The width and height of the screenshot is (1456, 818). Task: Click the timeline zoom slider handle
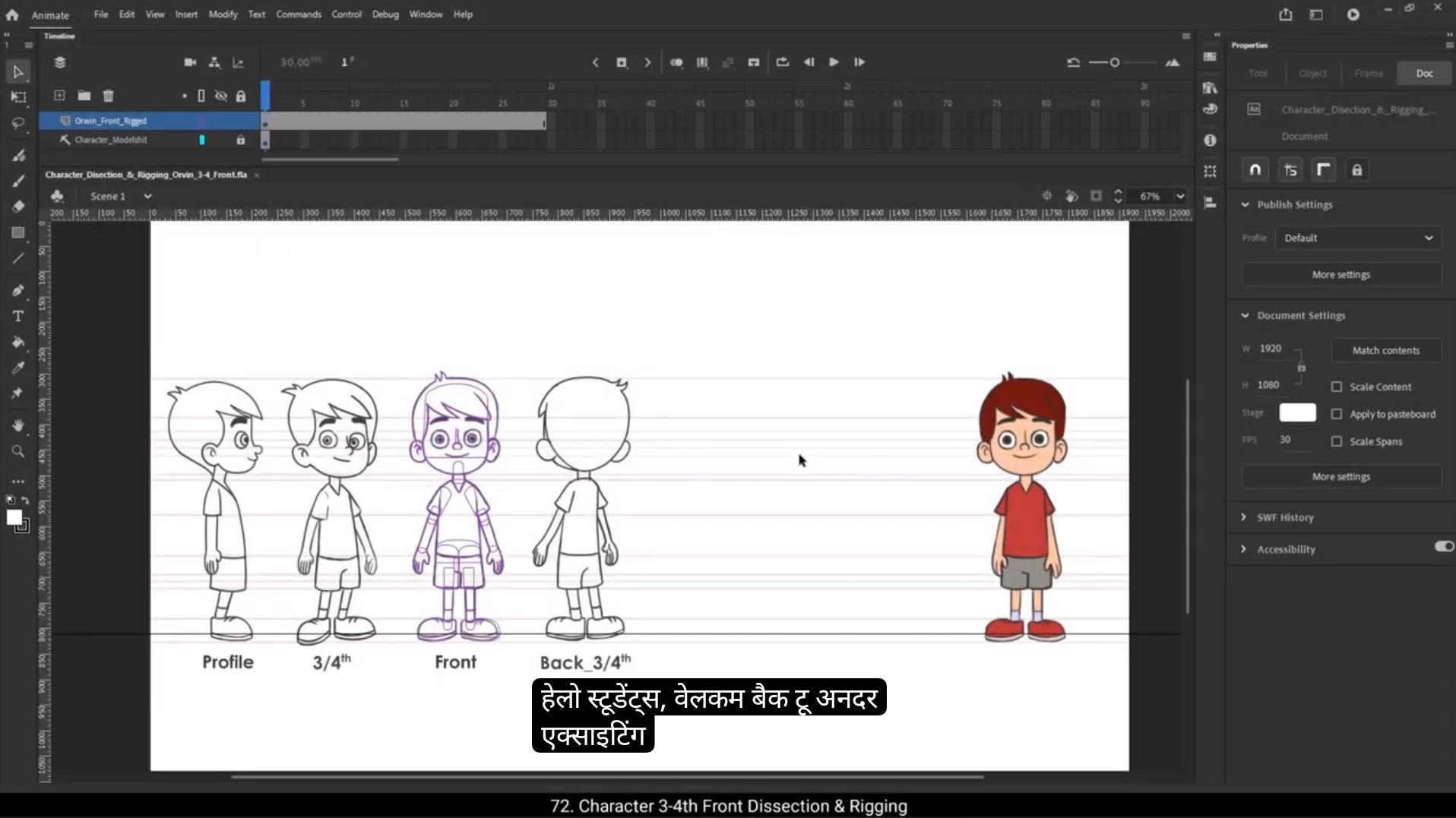click(1115, 62)
